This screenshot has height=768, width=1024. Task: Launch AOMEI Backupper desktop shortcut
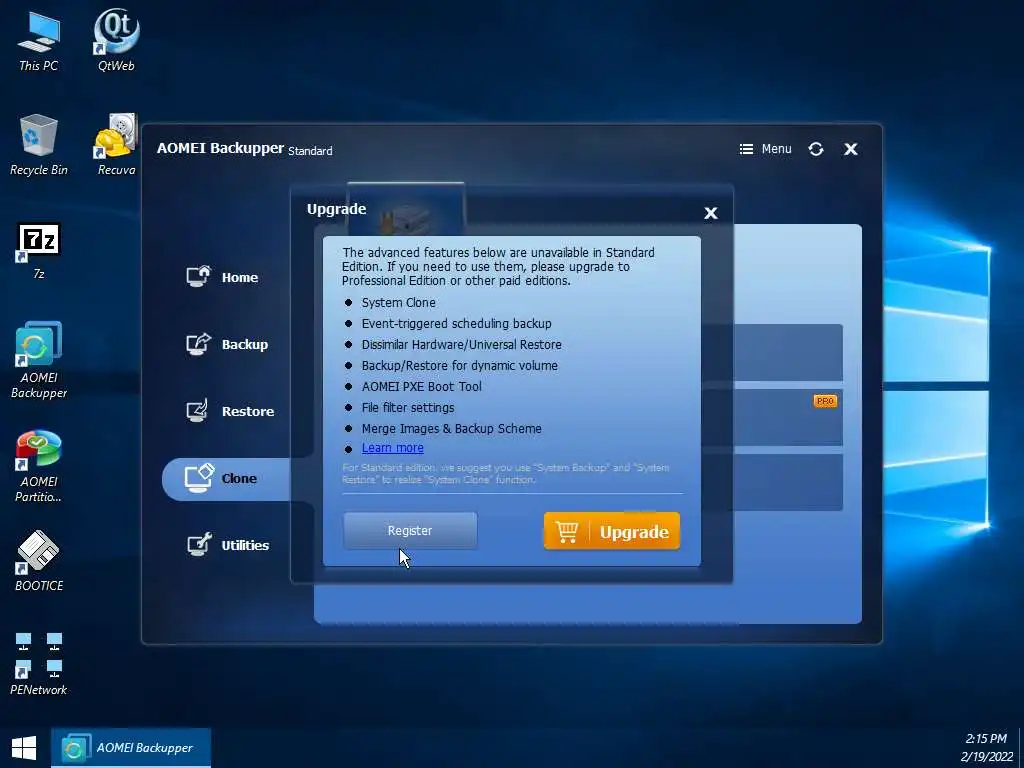(39, 359)
